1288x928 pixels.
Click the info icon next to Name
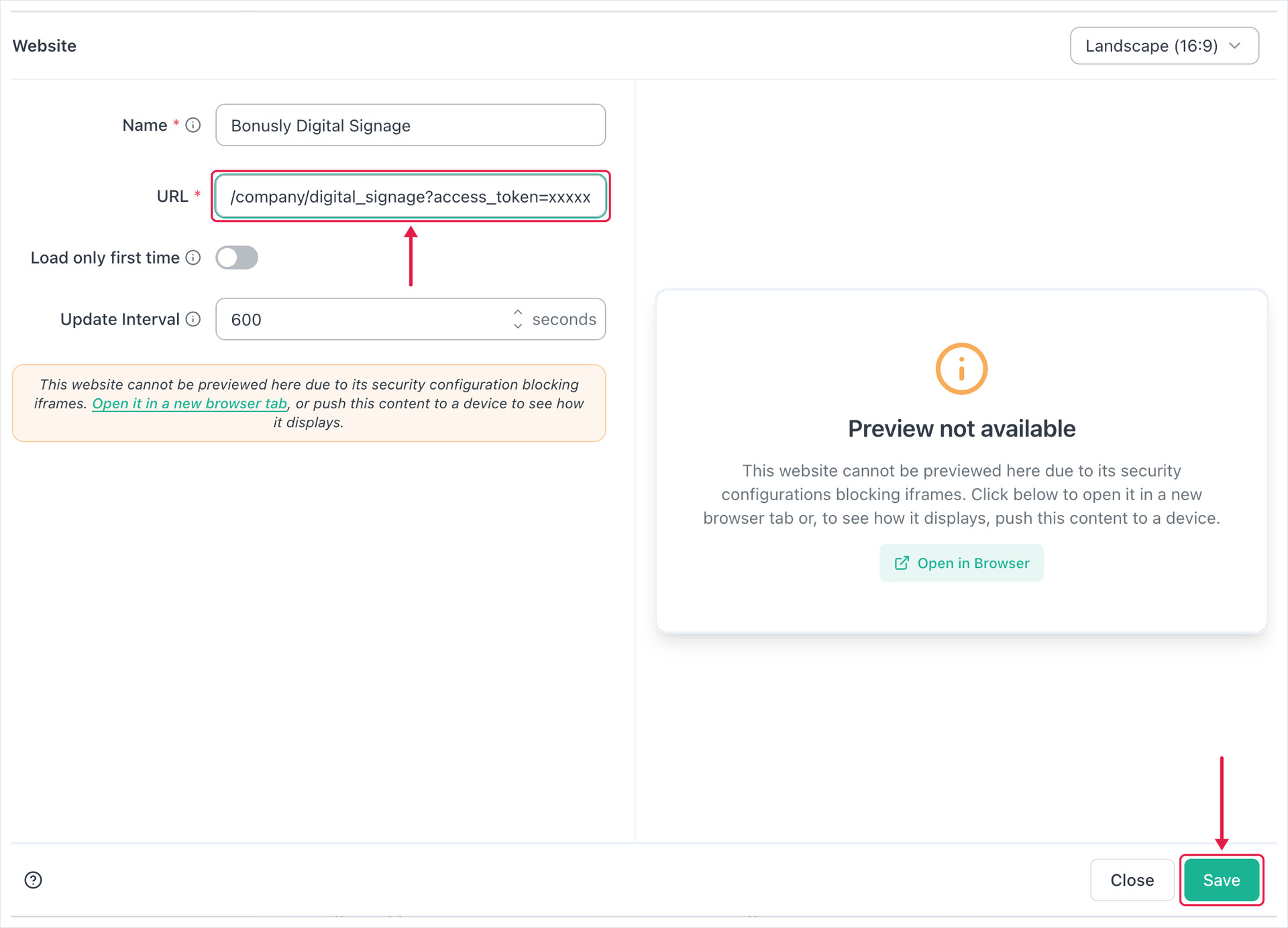click(193, 125)
